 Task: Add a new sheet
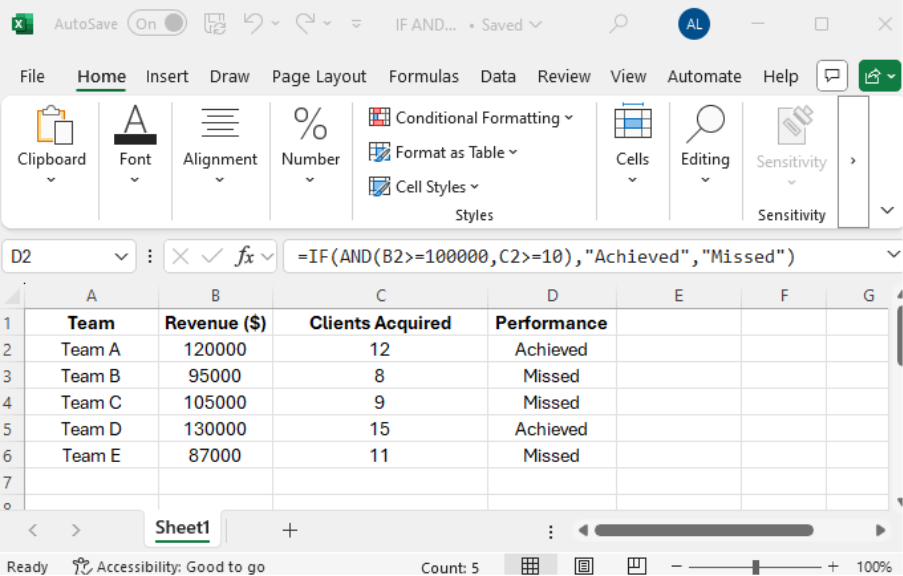click(290, 530)
